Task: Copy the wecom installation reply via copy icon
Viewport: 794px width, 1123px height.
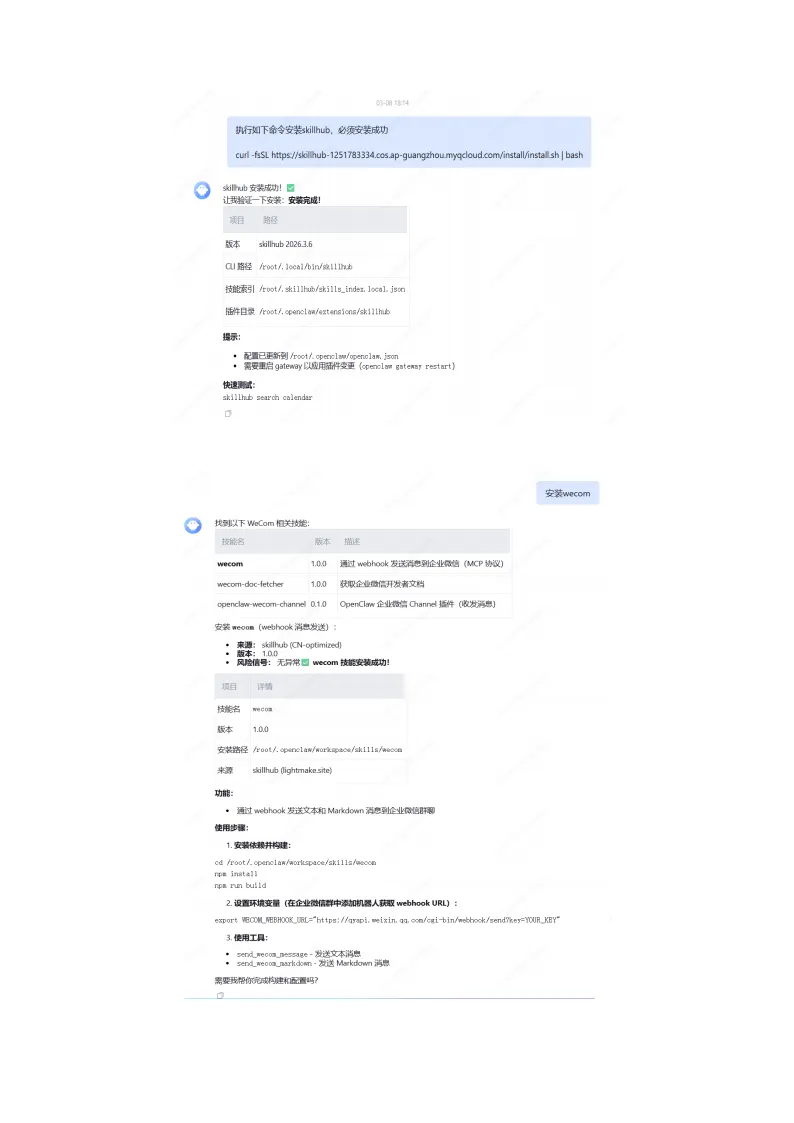Action: tap(220, 995)
